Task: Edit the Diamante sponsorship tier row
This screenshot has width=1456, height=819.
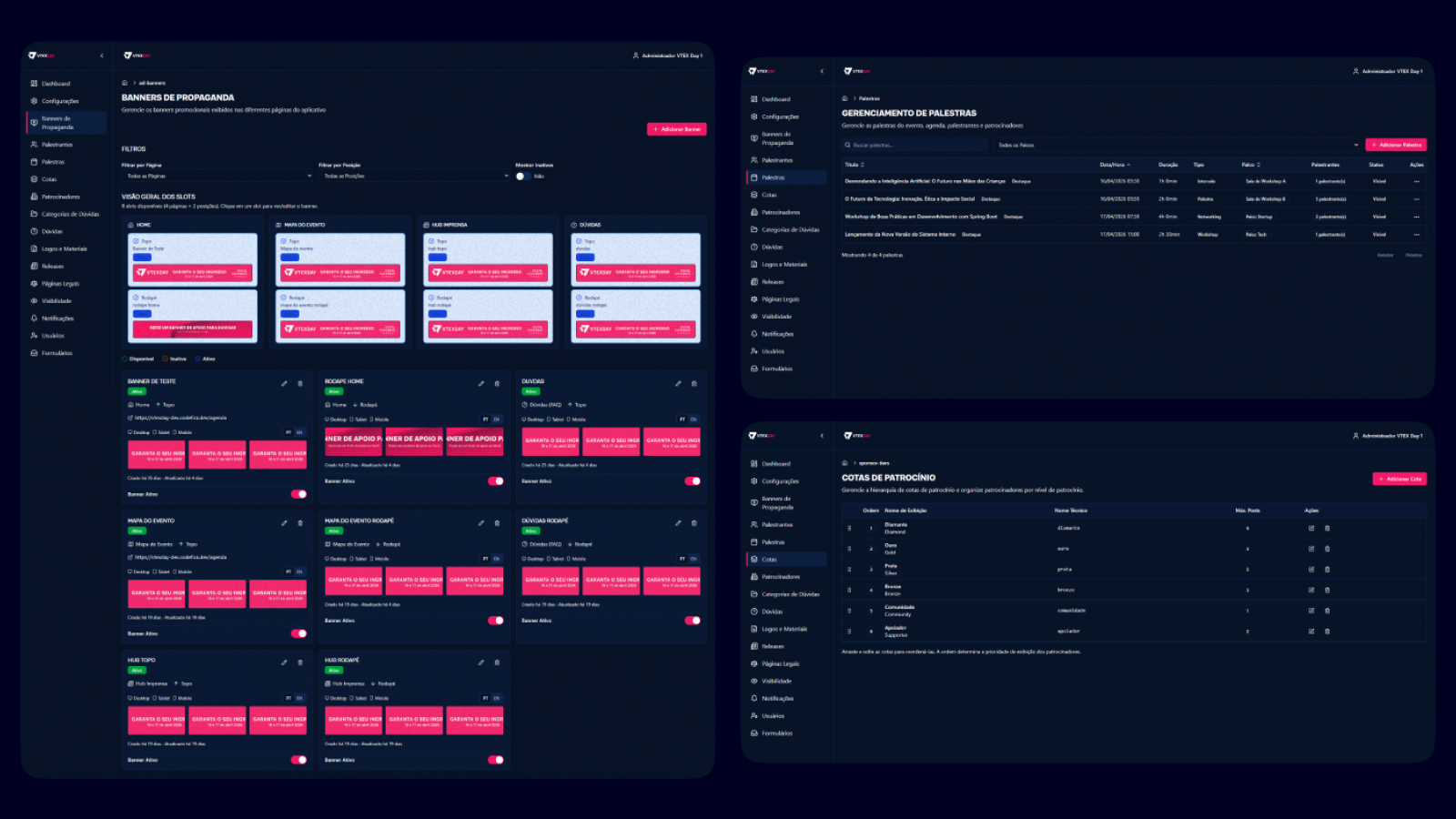Action: (x=1311, y=528)
